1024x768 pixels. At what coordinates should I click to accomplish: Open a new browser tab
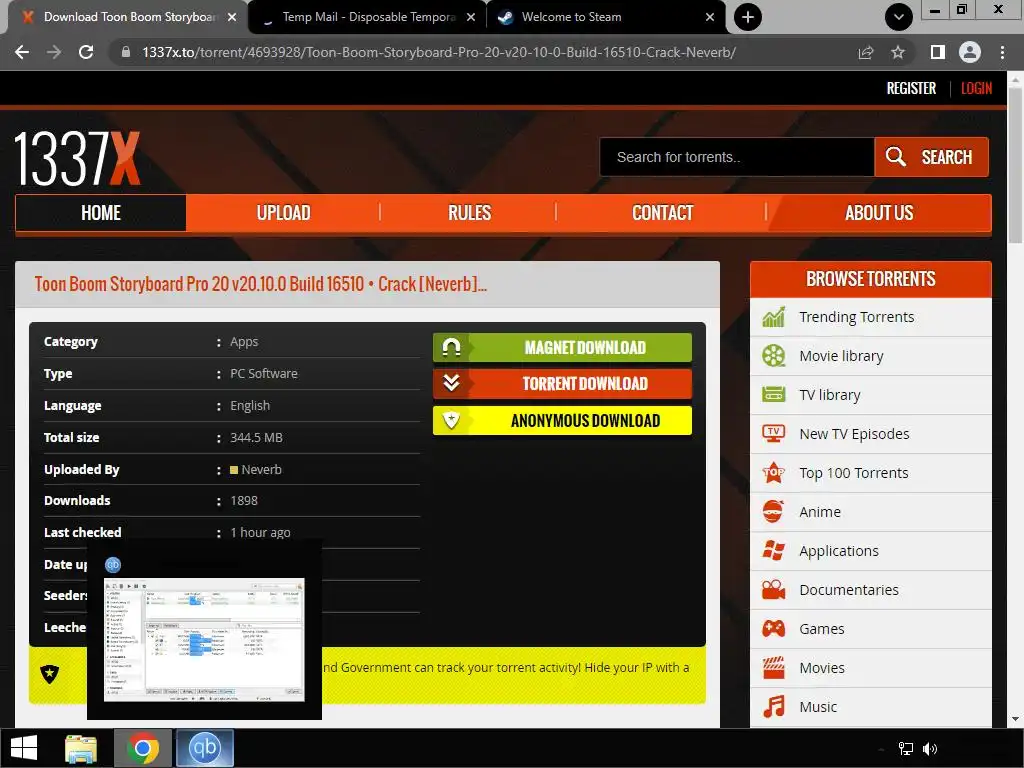point(748,17)
